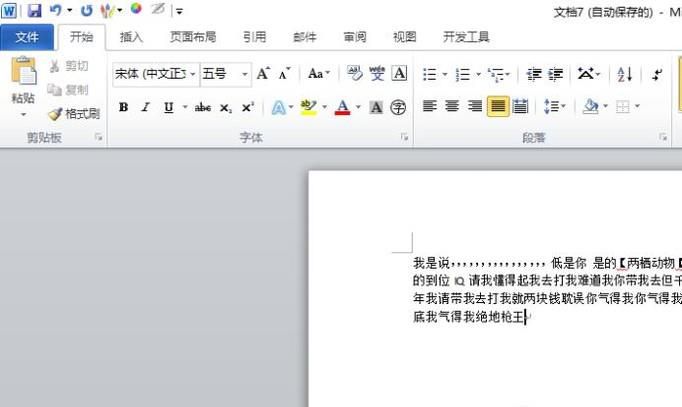Grow font size with large A icon
Viewport: 682px width, 407px height.
[263, 74]
